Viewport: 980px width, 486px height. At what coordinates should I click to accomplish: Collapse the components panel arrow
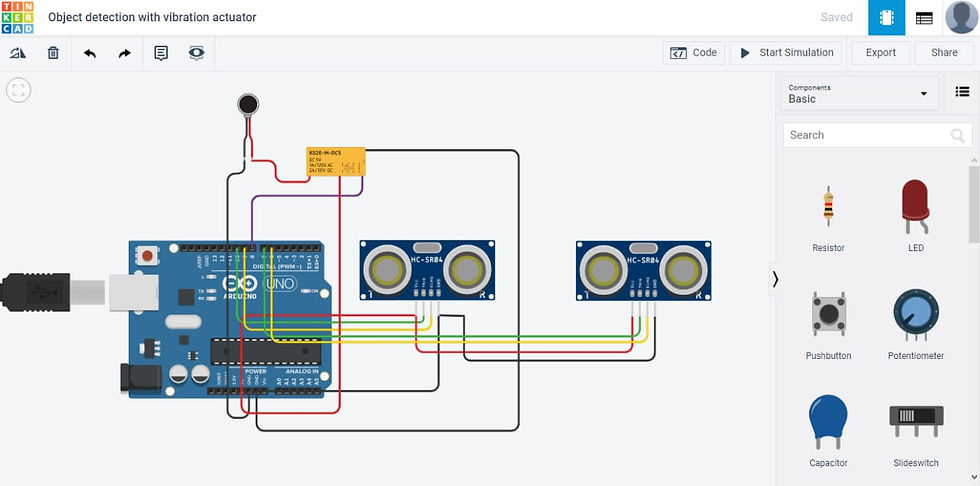tap(775, 279)
